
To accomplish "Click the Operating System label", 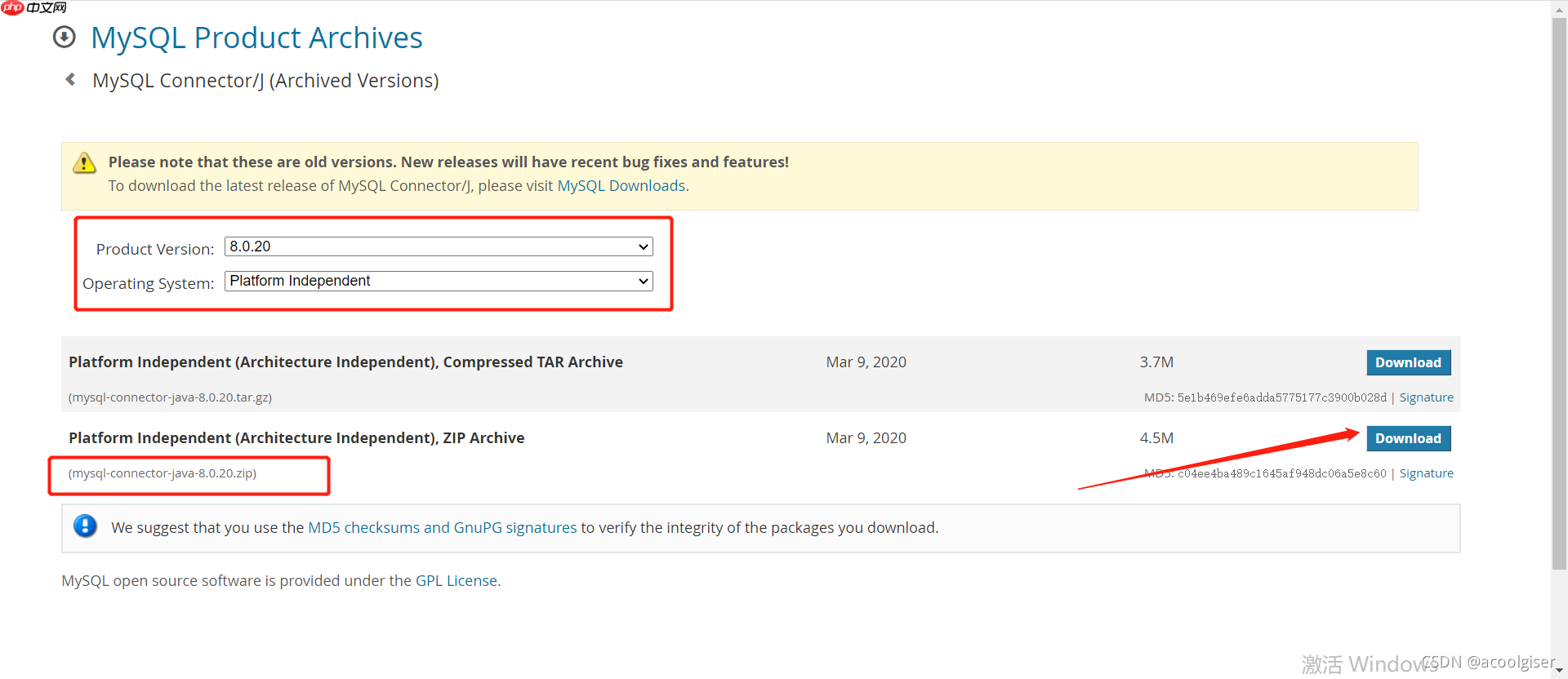I will pyautogui.click(x=148, y=284).
